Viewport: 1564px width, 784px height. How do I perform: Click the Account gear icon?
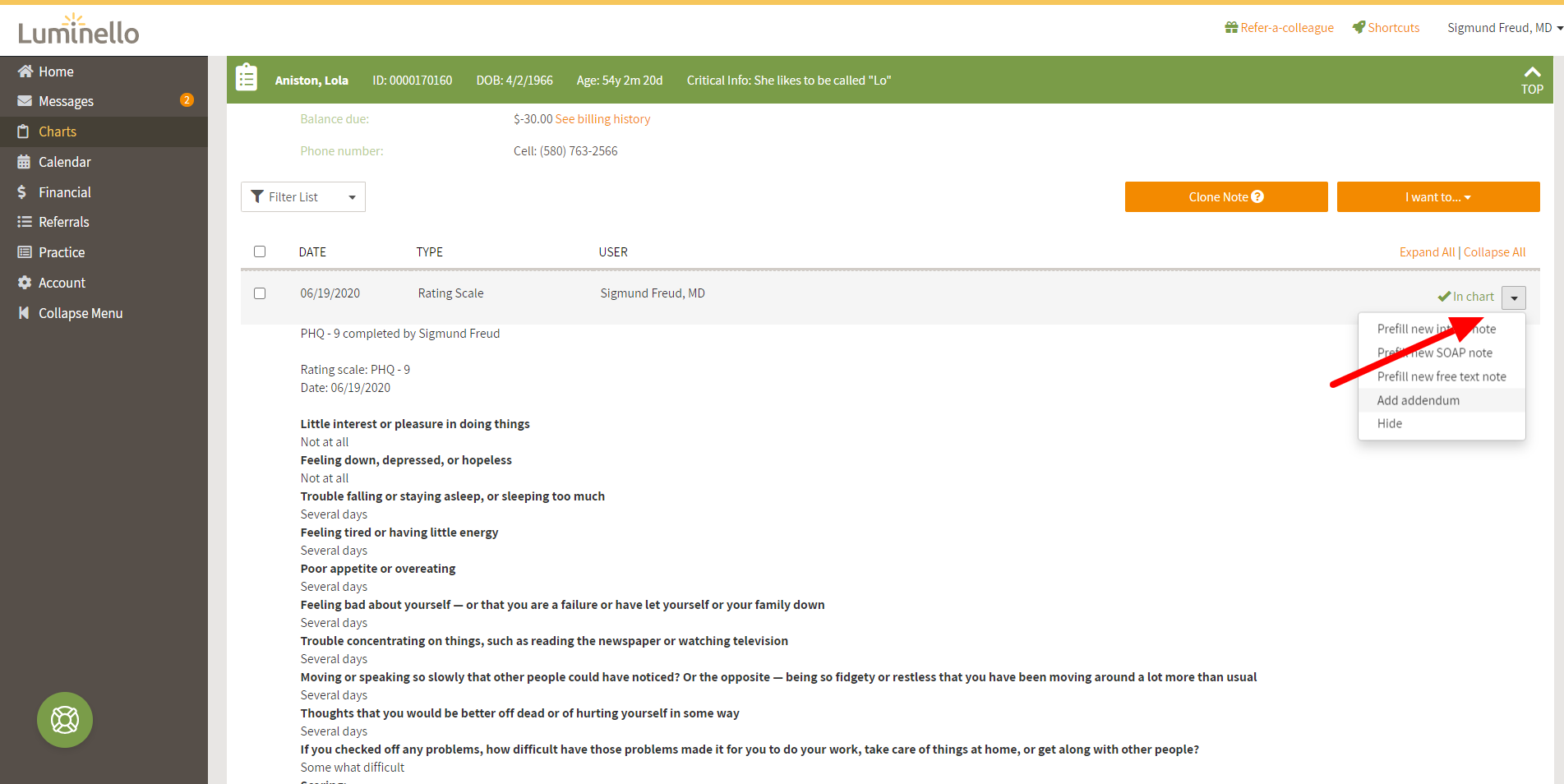tap(25, 283)
